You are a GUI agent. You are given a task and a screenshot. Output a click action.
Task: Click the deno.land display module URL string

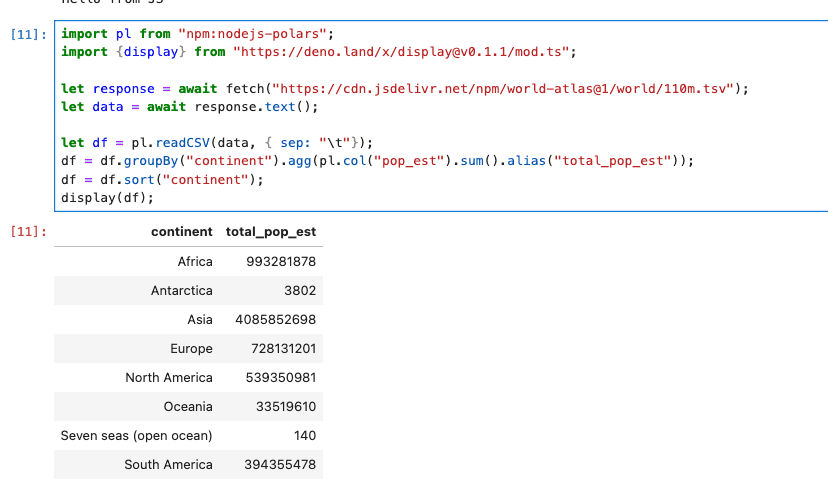404,51
